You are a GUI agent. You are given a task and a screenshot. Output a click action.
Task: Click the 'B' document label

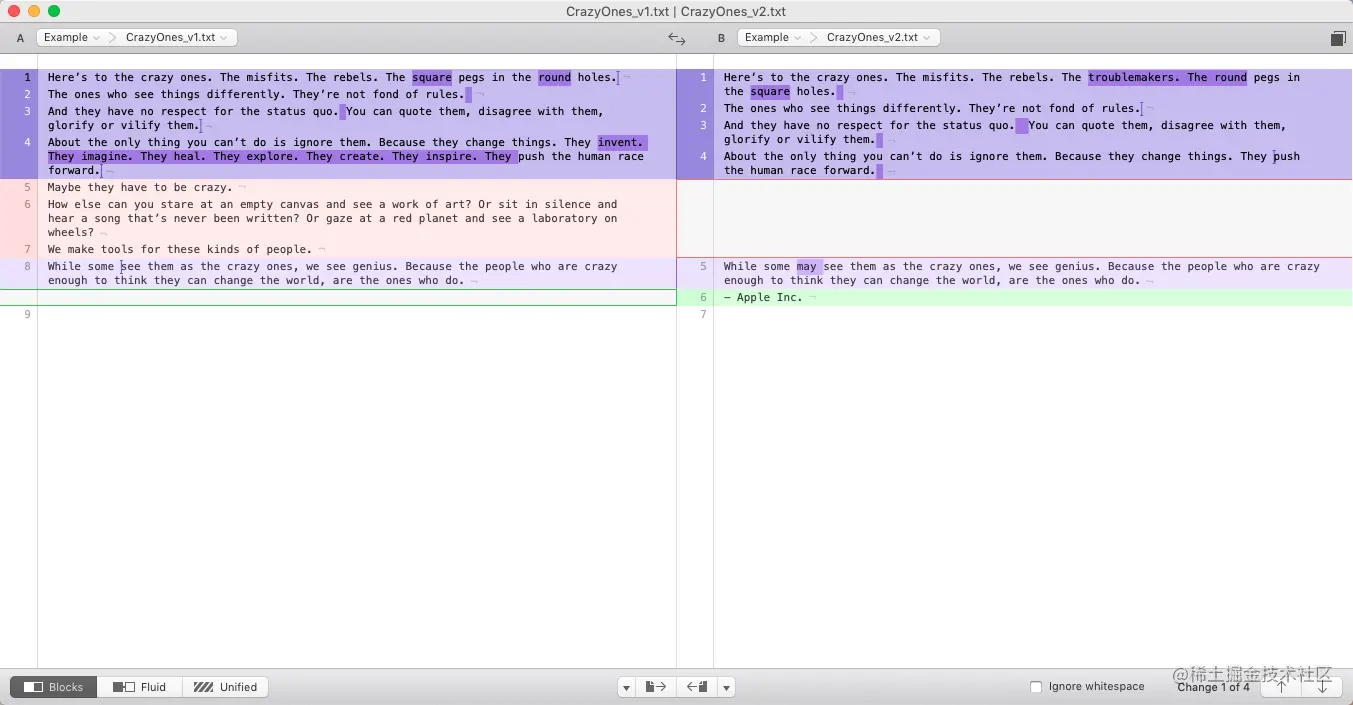(x=721, y=39)
